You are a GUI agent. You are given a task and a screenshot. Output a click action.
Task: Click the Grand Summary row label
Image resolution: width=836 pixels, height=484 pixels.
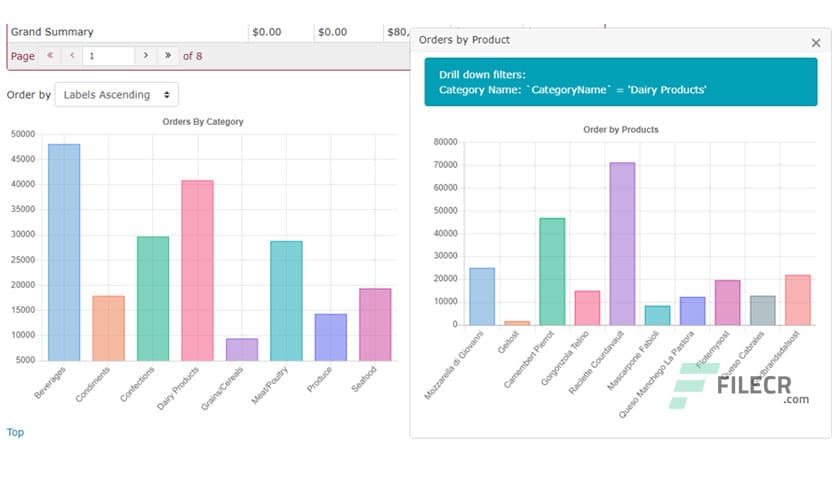(x=52, y=32)
